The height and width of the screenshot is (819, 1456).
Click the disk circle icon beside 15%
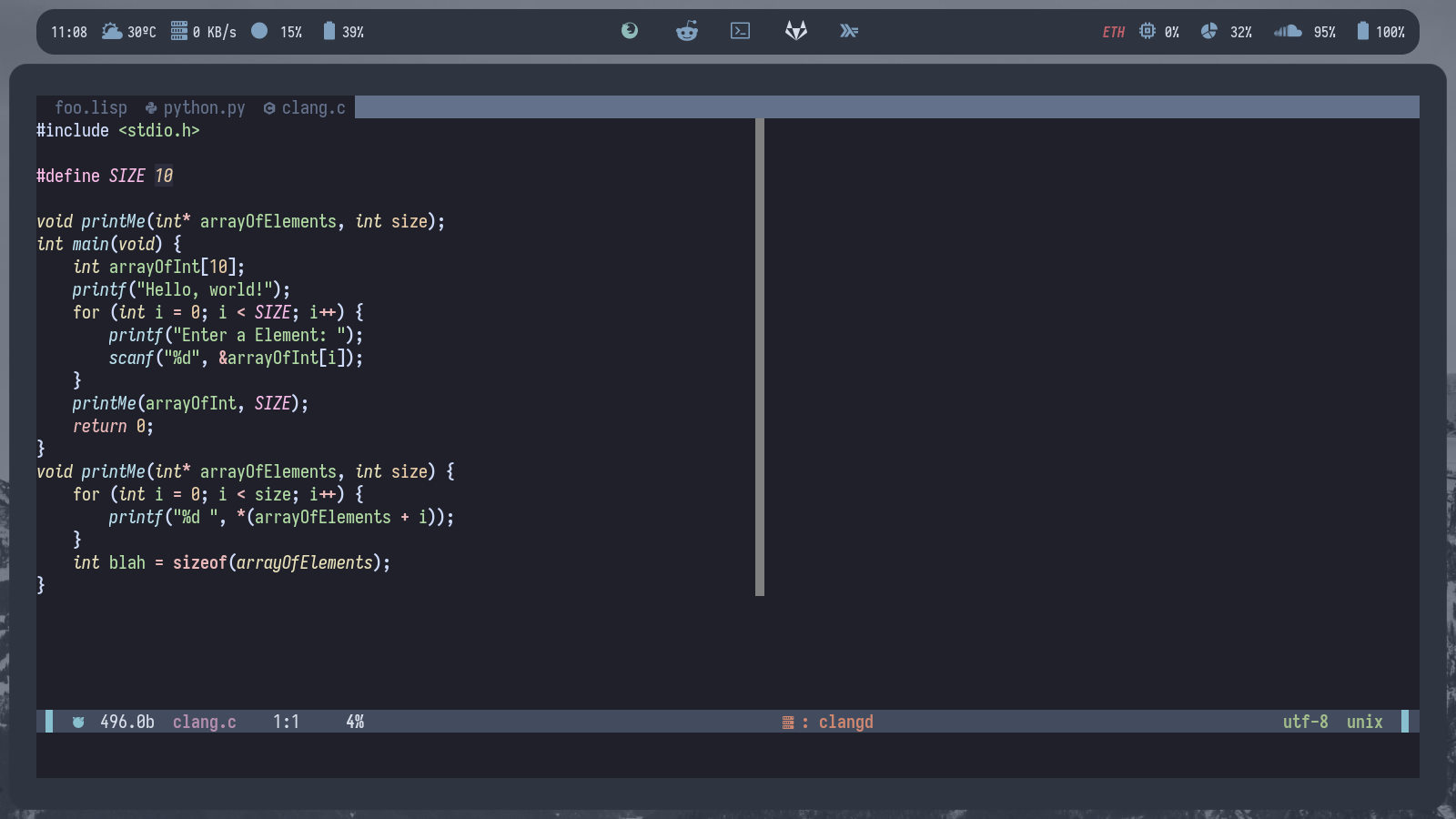259,31
